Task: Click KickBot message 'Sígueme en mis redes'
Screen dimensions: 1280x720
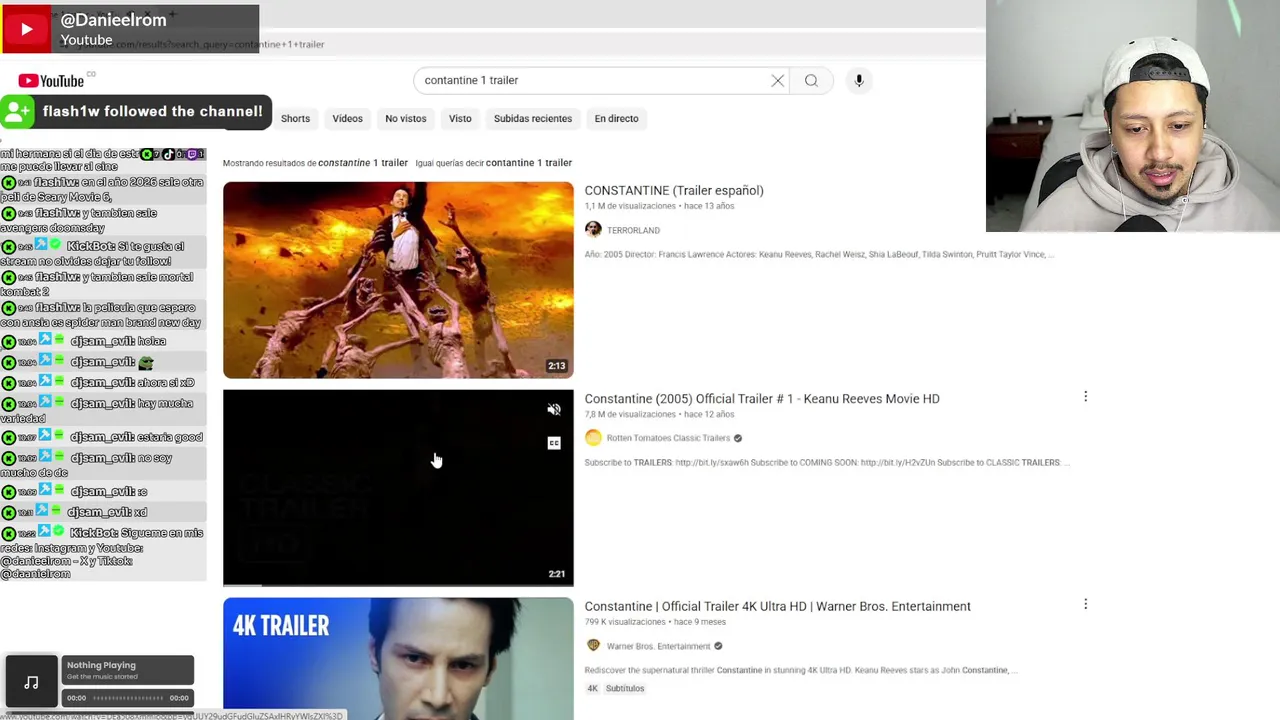Action: coord(102,553)
